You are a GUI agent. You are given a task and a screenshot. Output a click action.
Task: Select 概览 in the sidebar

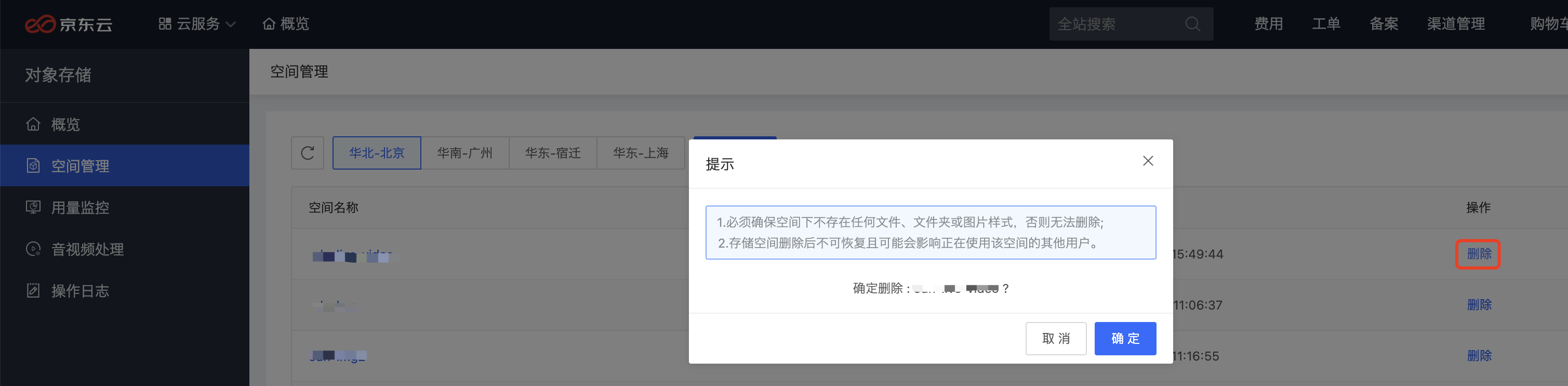[125, 124]
